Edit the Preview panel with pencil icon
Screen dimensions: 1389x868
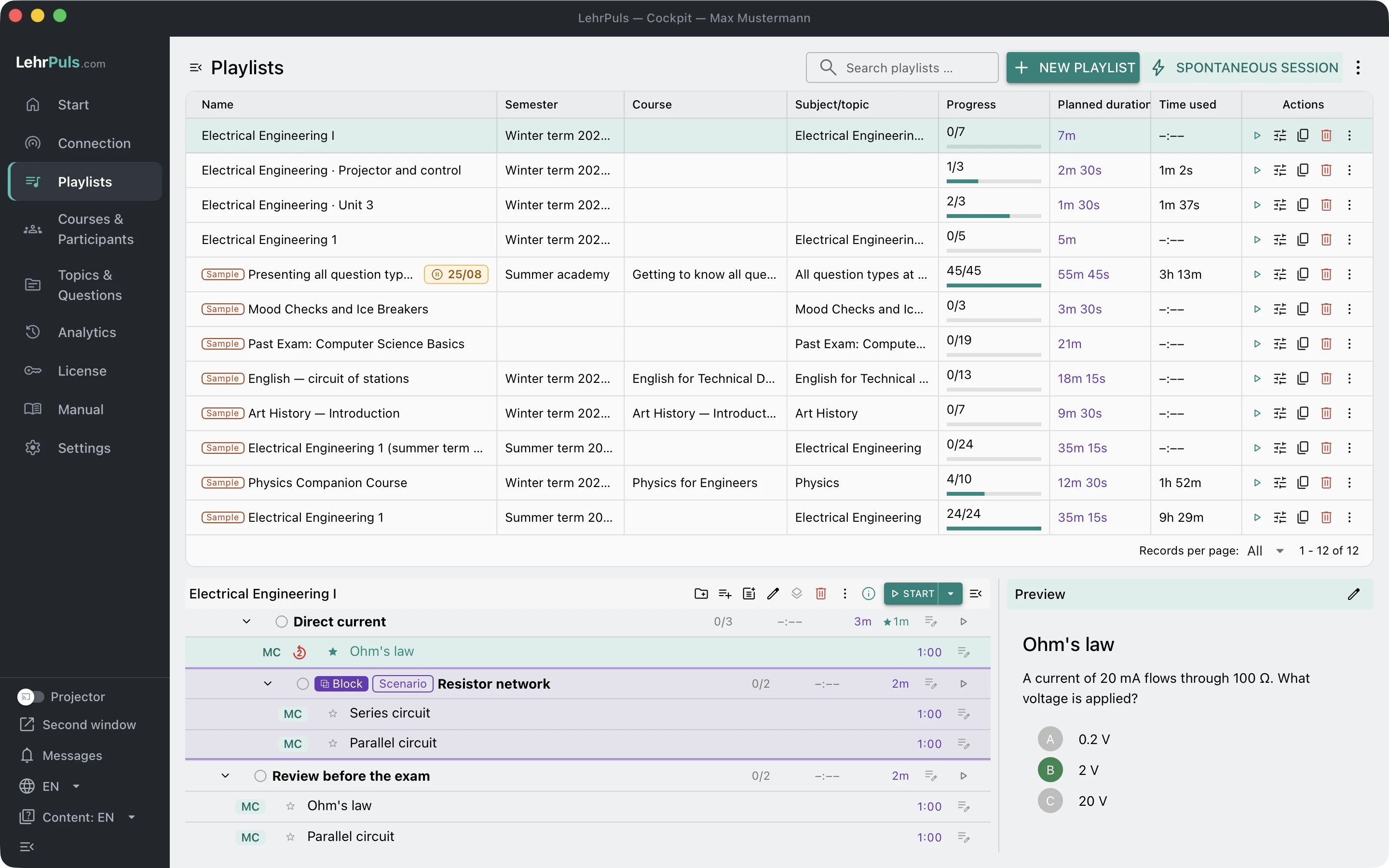pos(1353,594)
